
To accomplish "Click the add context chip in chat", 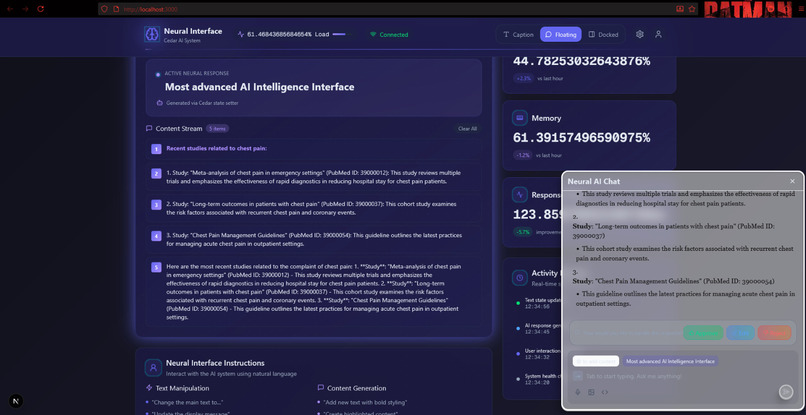I will click(x=596, y=361).
